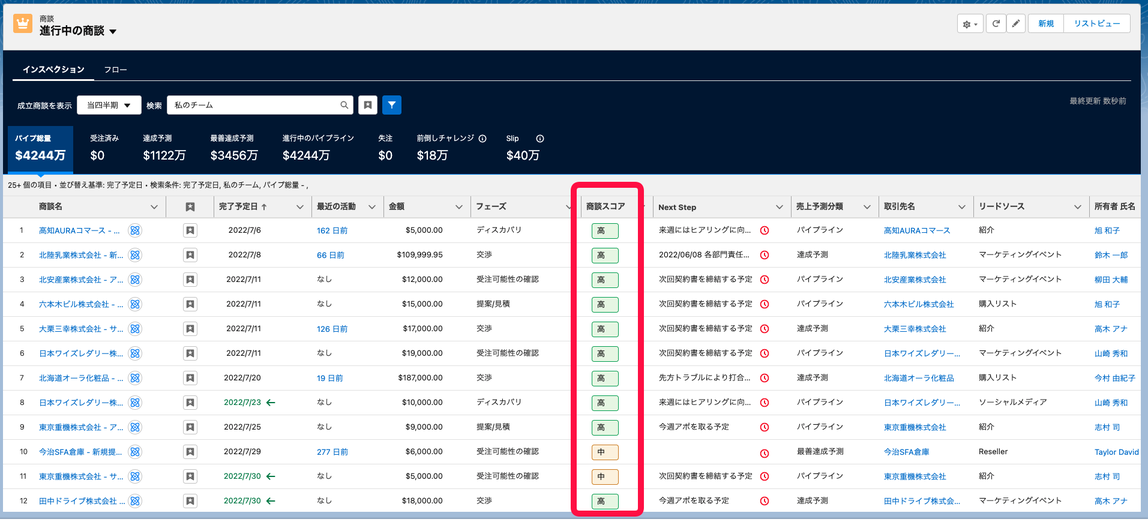Open the blue filter funnel button
This screenshot has height=522, width=1148.
tap(392, 105)
